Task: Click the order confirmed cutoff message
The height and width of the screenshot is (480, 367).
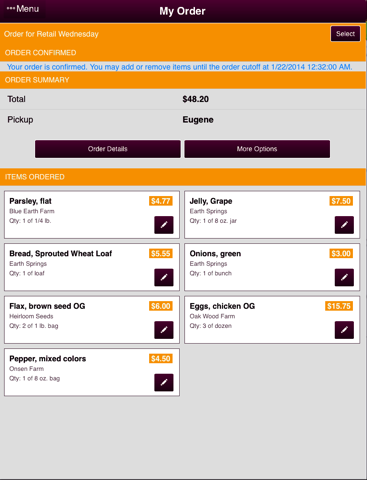Action: pyautogui.click(x=179, y=67)
